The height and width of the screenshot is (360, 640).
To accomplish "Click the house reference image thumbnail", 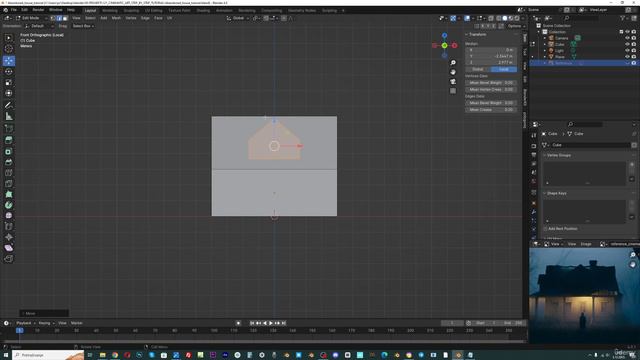I will coord(584,295).
